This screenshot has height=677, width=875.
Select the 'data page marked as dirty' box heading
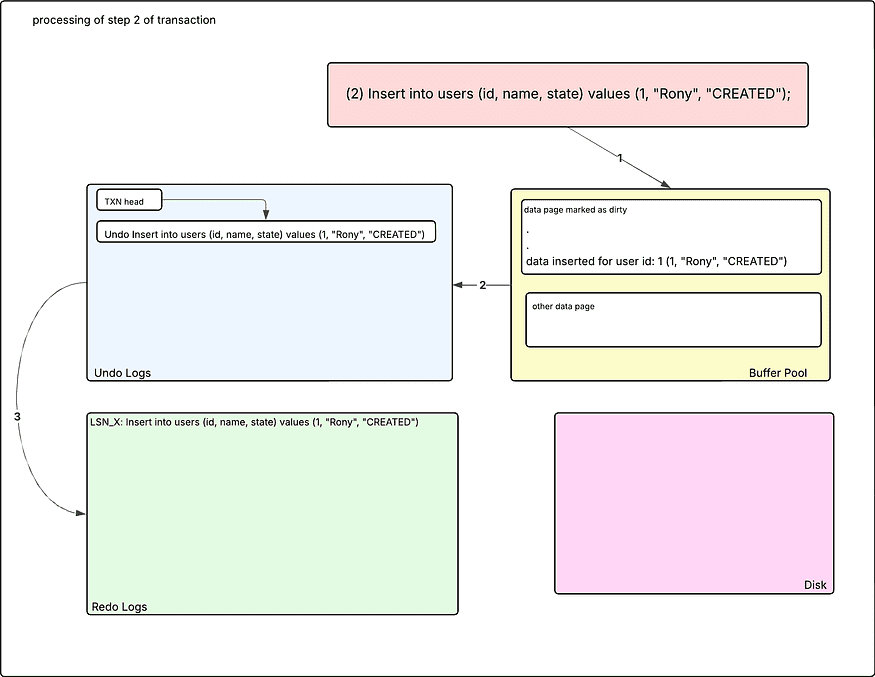tap(576, 210)
